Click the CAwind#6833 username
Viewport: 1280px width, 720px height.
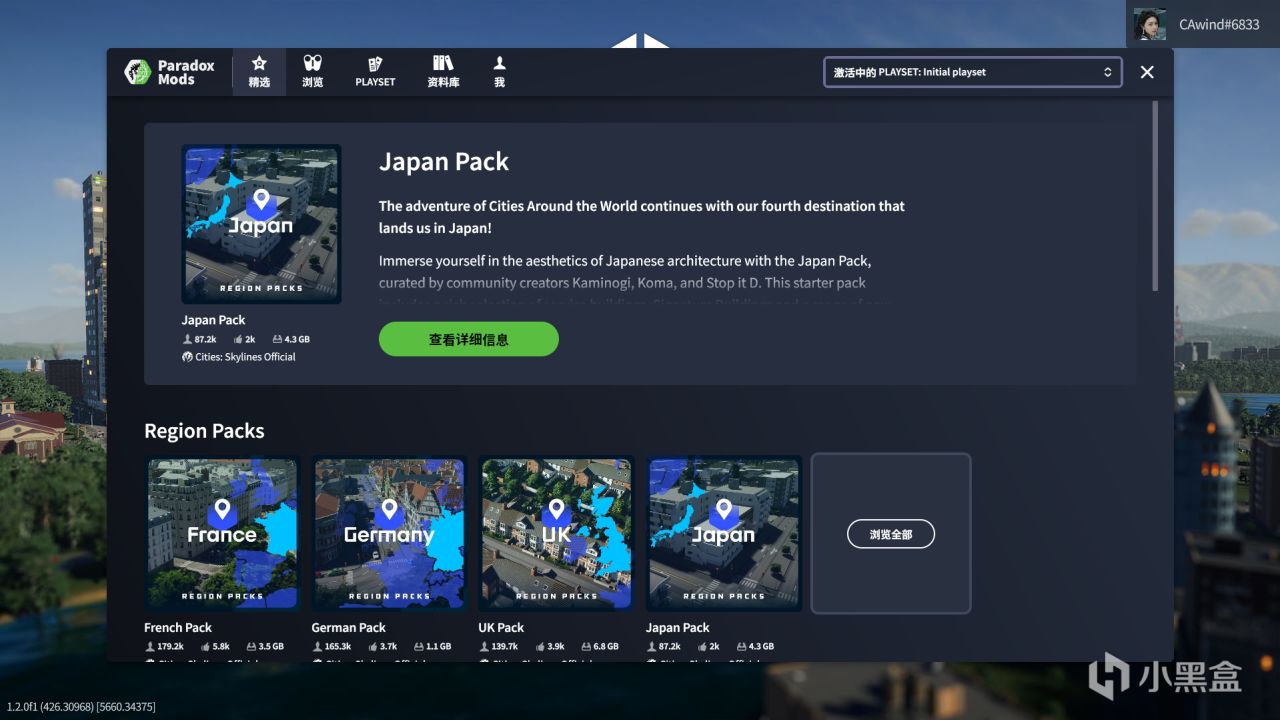point(1219,24)
